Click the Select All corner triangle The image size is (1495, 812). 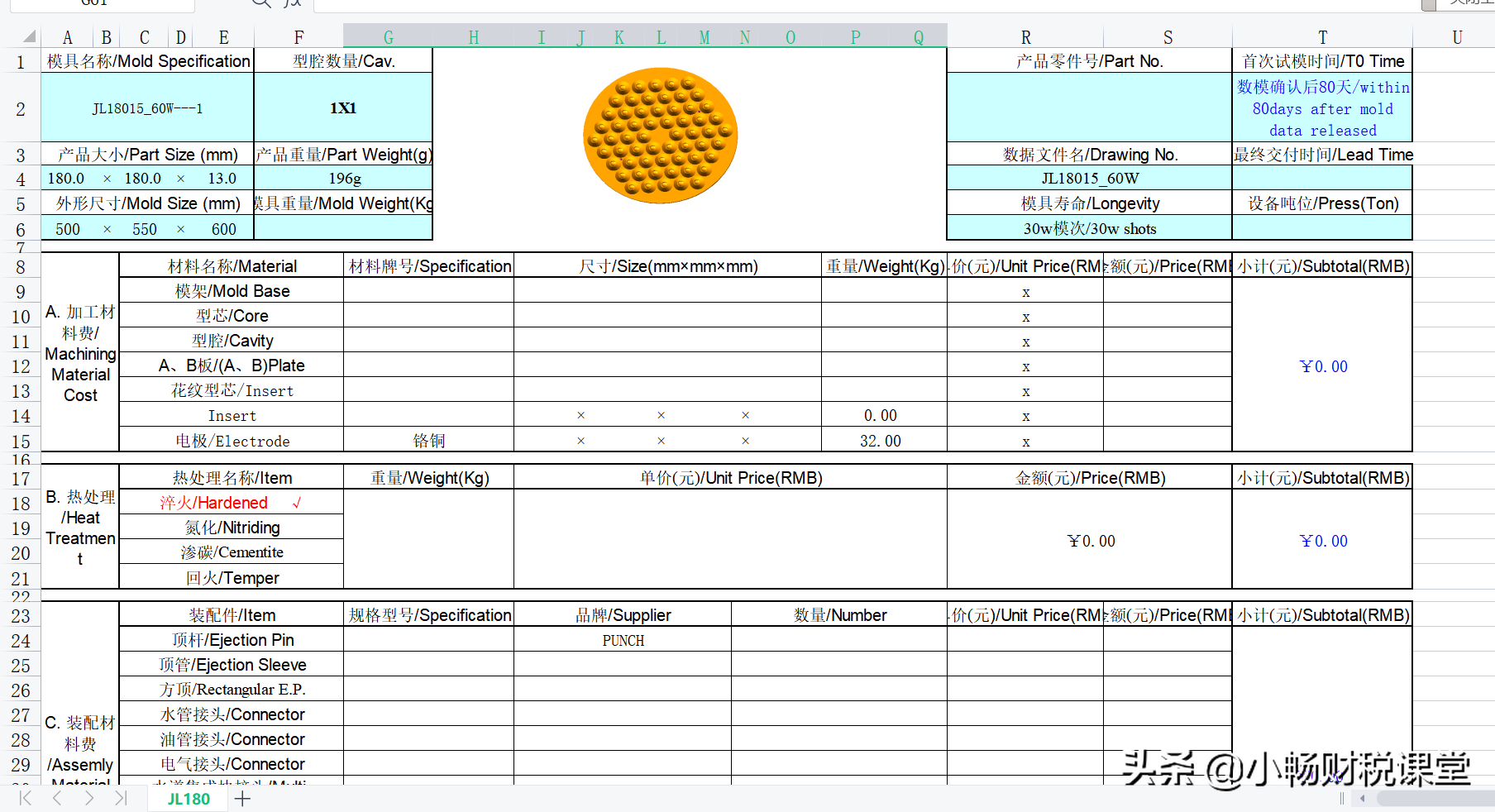29,36
